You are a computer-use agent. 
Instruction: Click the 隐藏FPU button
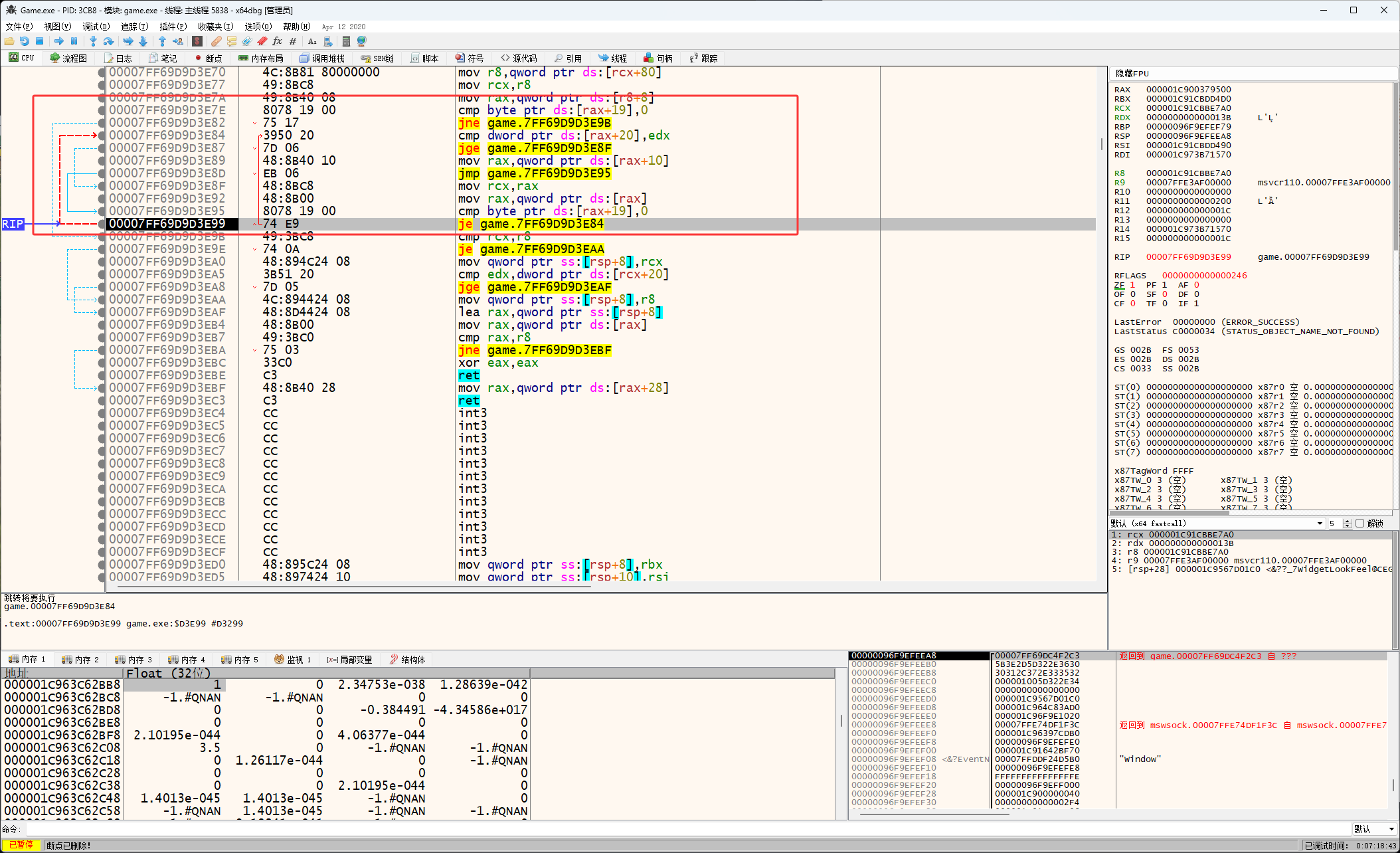tap(1132, 73)
